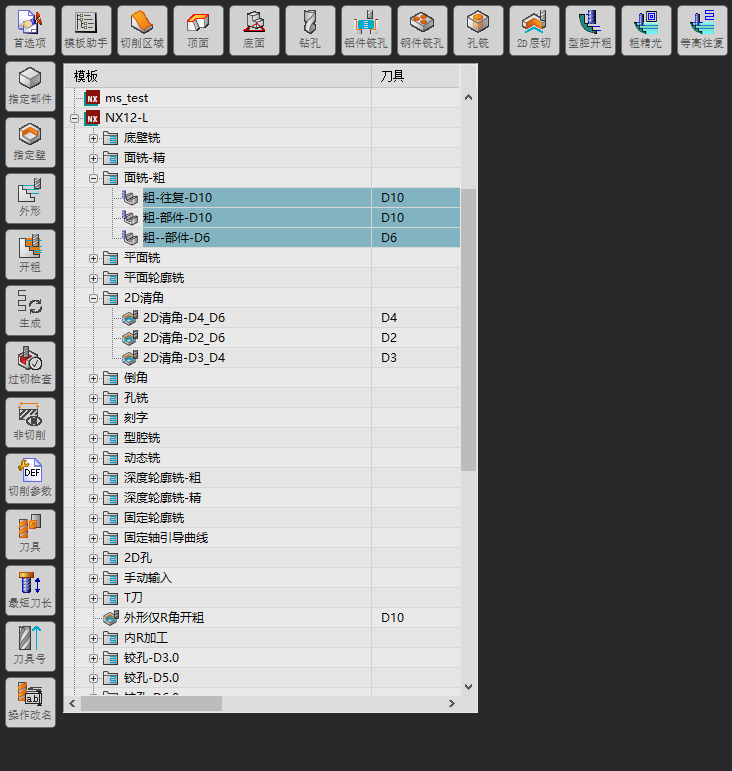Image resolution: width=732 pixels, height=771 pixels.
Task: Select the 切削区域 cut area tool
Action: (x=142, y=30)
